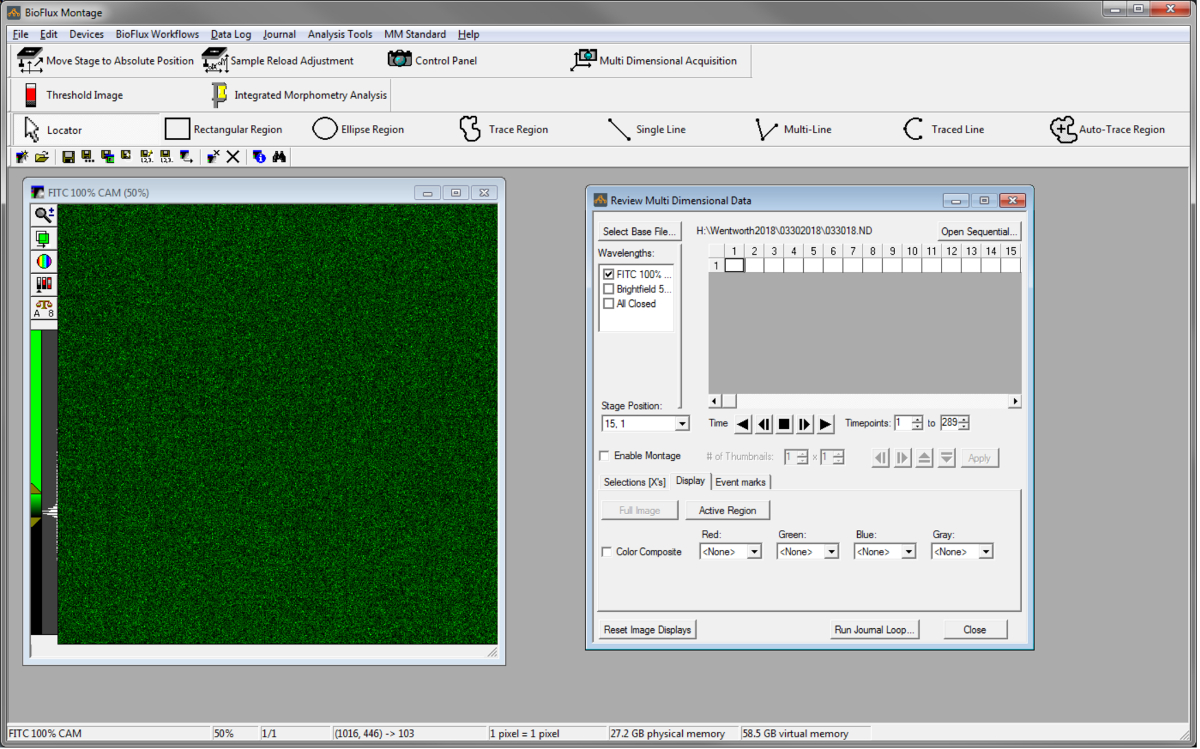Image resolution: width=1200 pixels, height=749 pixels.
Task: Click the binoculars icon in the toolbar
Action: [x=280, y=157]
